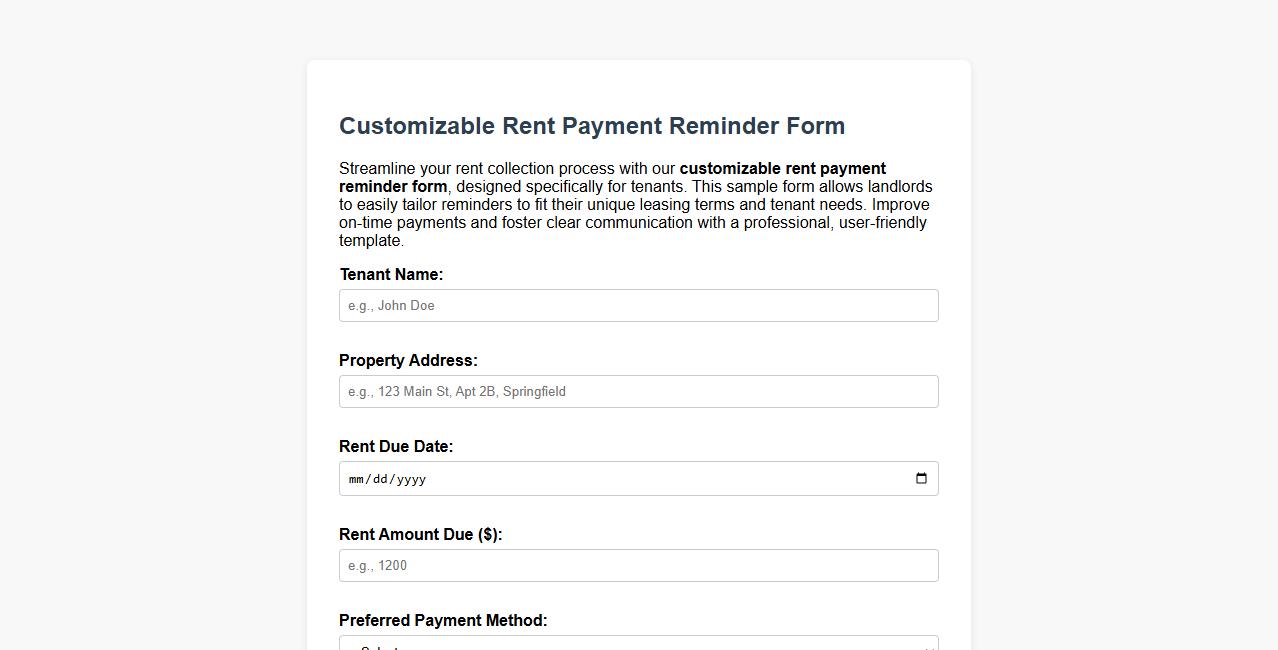The height and width of the screenshot is (650, 1278).
Task: Click the Rent Due Date input box
Action: [638, 478]
